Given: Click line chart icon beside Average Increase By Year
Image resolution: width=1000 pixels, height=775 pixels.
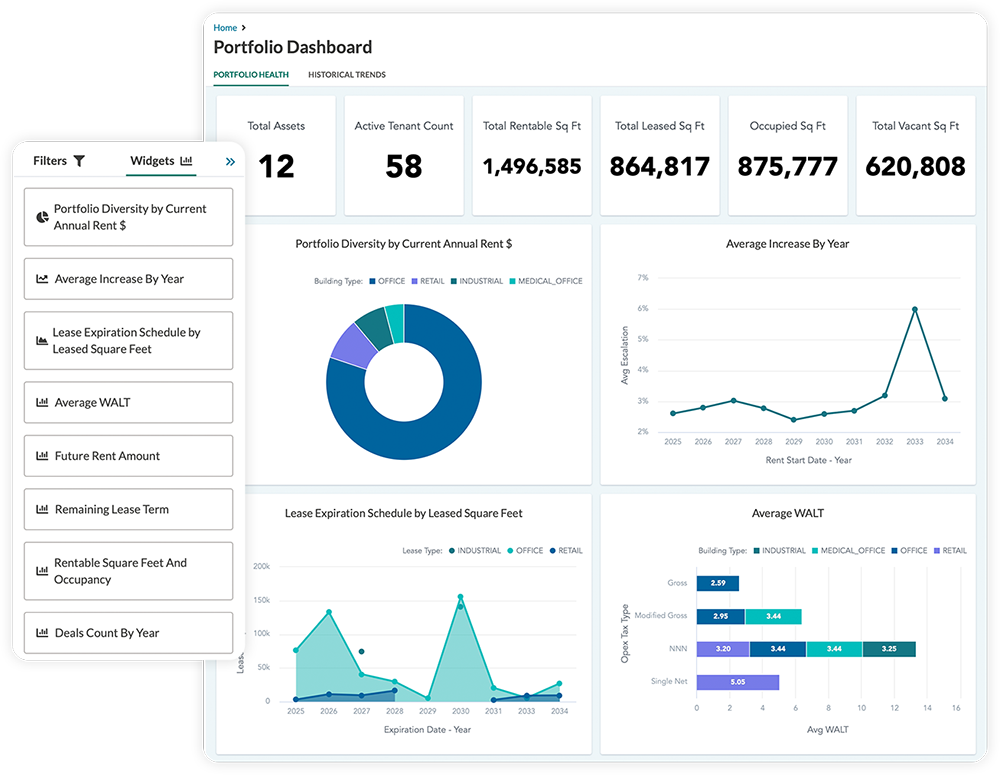Looking at the screenshot, I should [x=42, y=279].
